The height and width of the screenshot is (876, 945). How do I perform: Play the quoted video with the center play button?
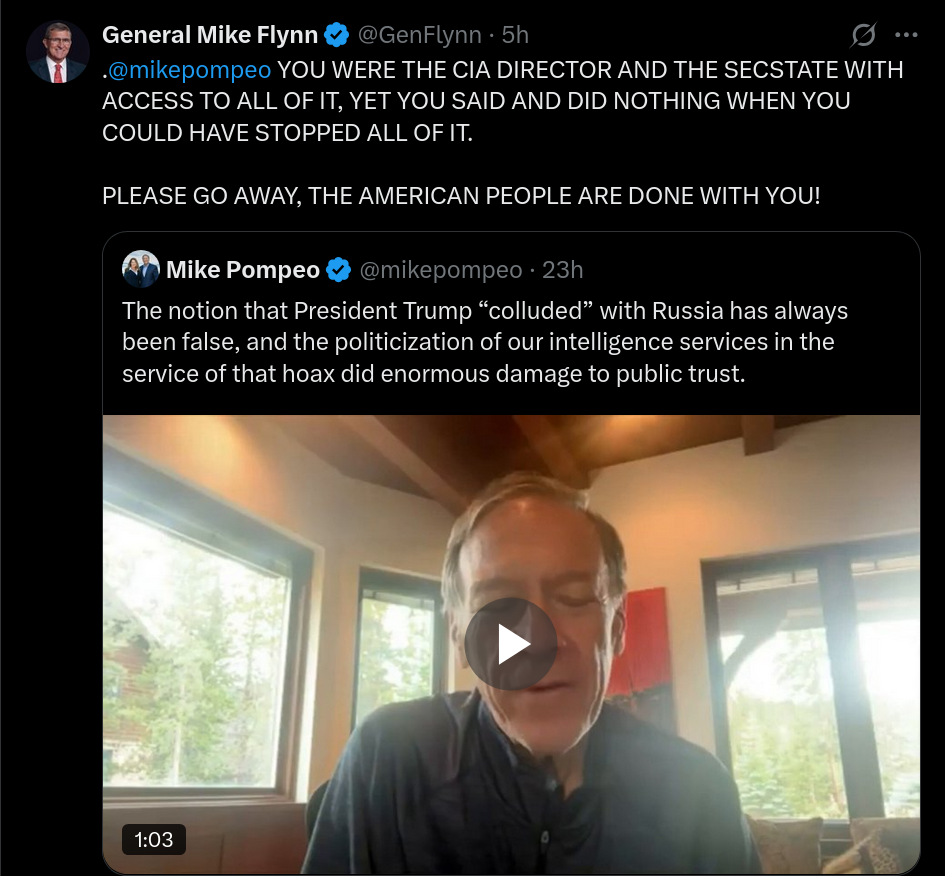point(511,644)
